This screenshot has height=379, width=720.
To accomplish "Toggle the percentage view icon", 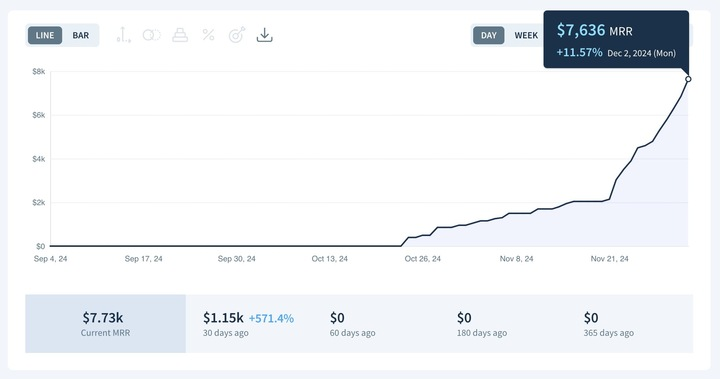I will pos(208,35).
